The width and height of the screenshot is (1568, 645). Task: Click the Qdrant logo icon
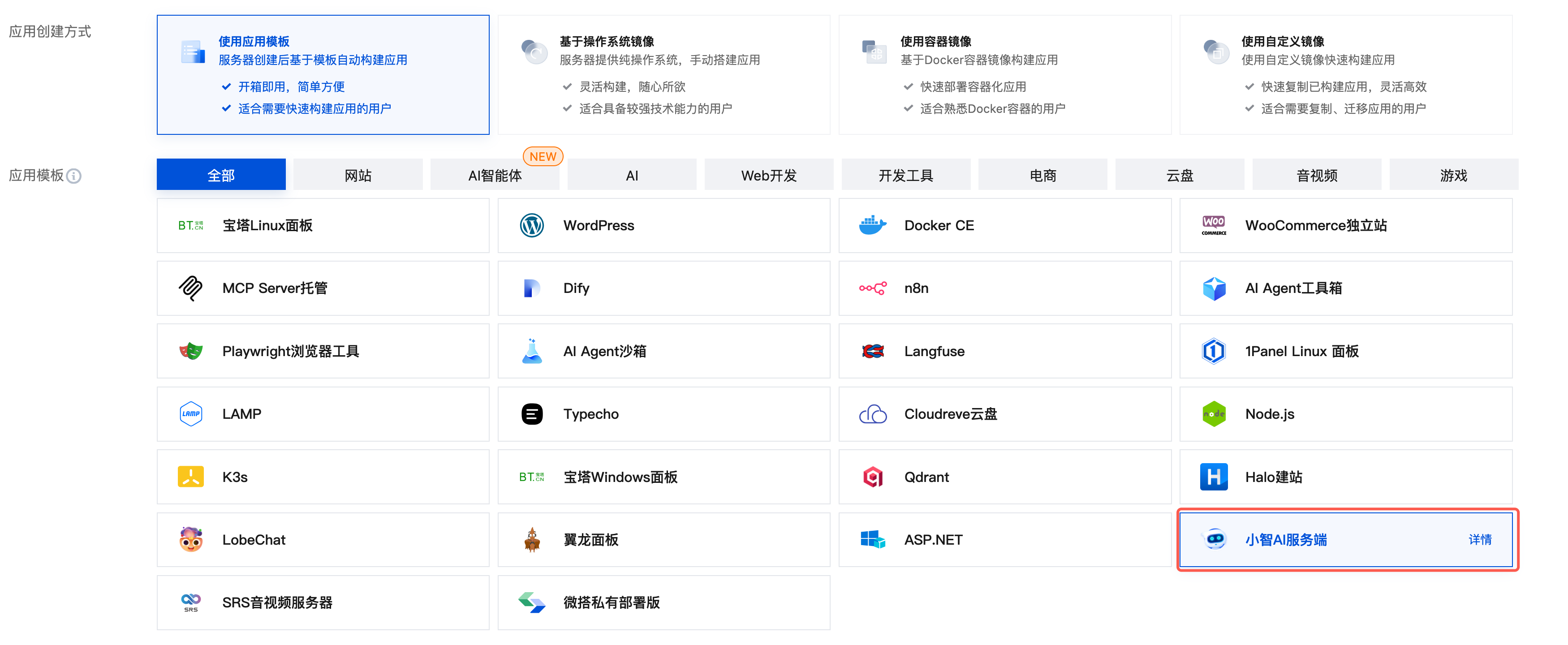tap(872, 477)
